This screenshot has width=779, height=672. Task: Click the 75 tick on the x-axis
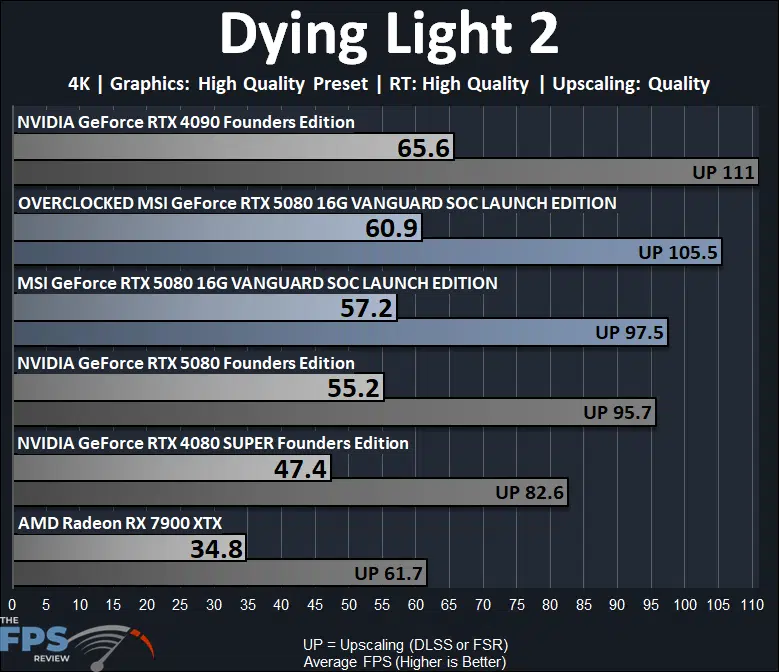517,604
